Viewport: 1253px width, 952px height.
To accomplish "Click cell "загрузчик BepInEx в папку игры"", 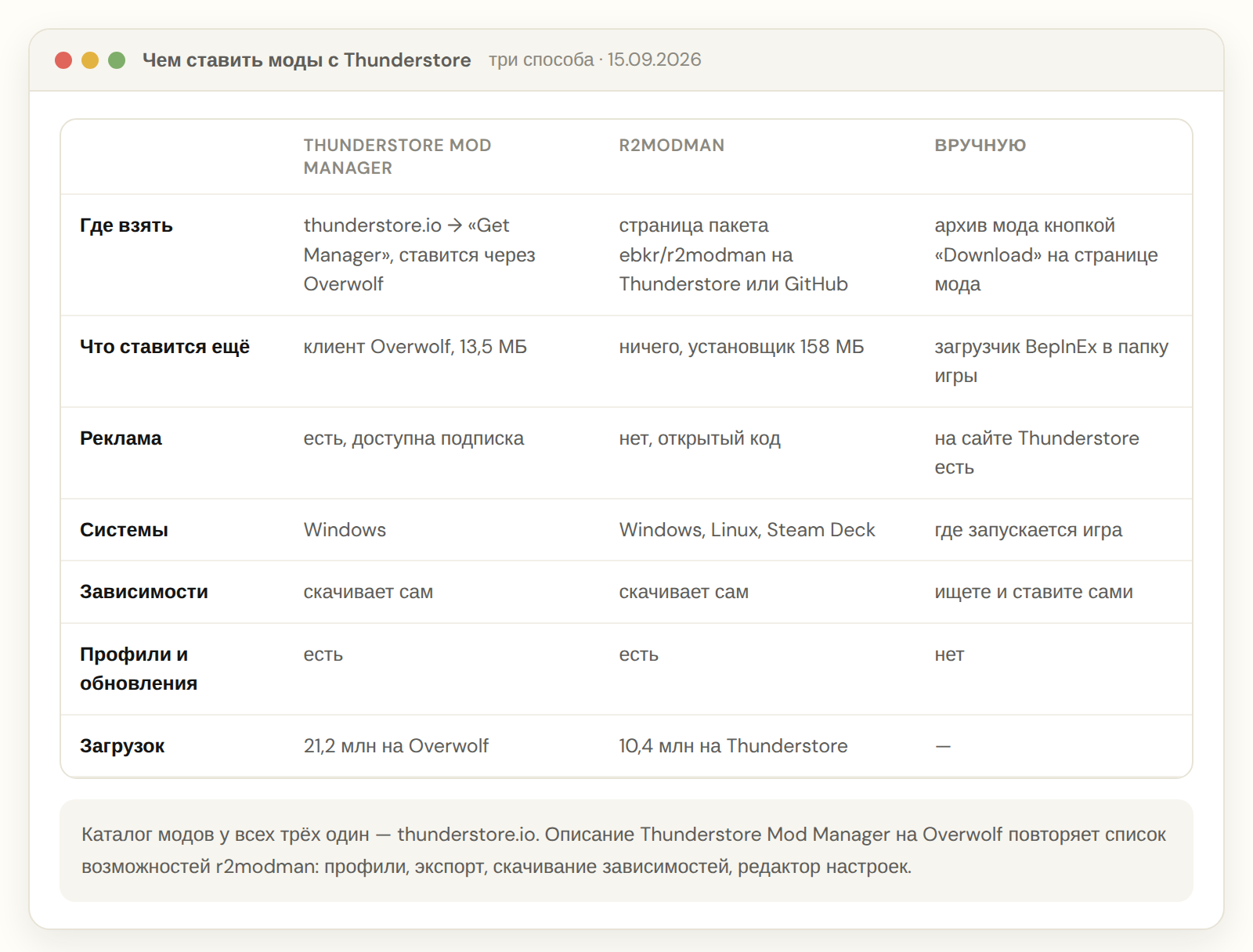I will [x=1051, y=362].
